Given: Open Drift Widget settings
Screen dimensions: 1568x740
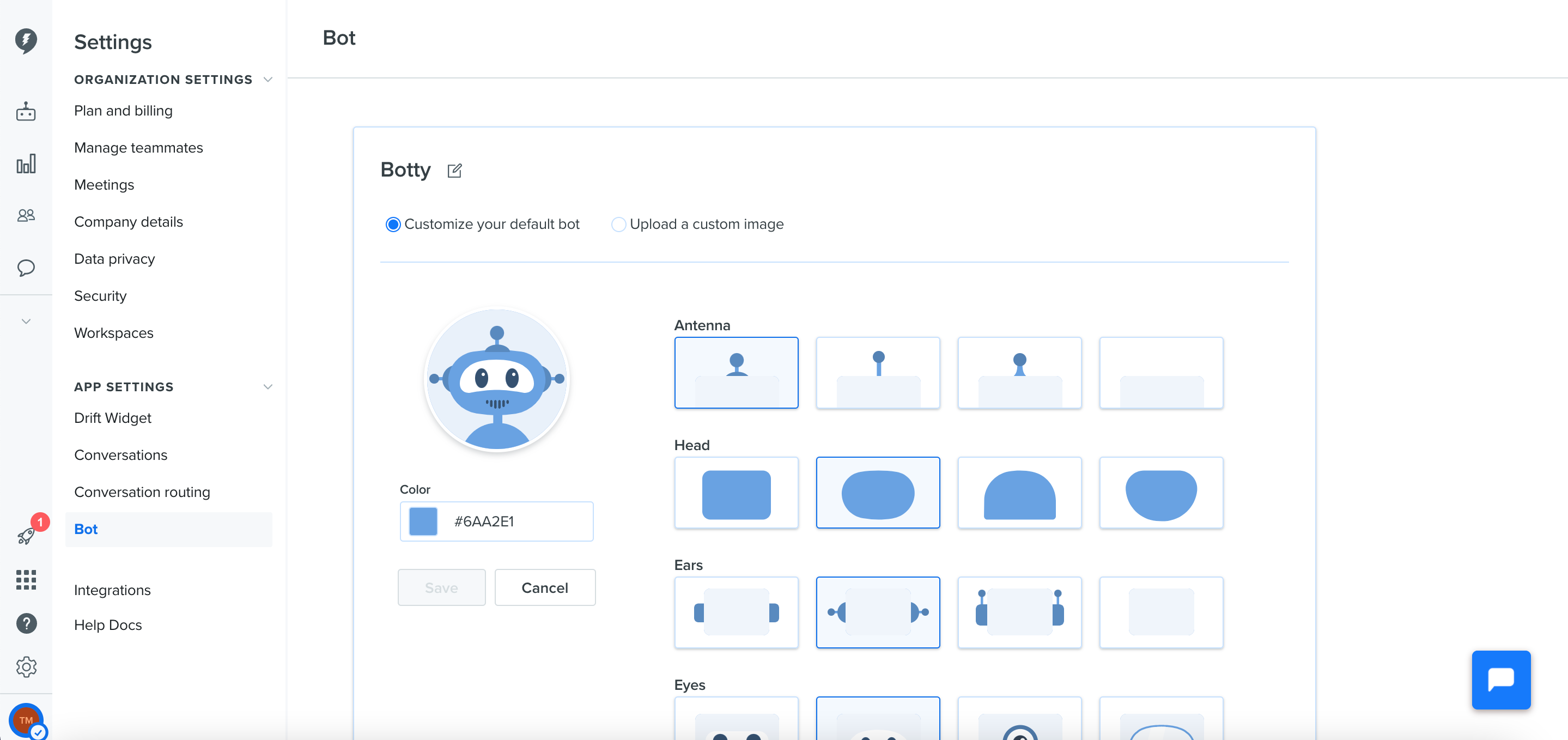Looking at the screenshot, I should (113, 418).
